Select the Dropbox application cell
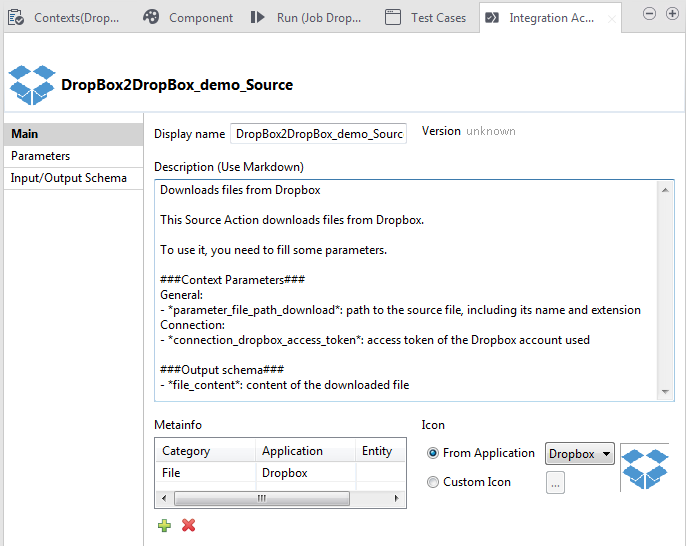The image size is (686, 546). 305,473
